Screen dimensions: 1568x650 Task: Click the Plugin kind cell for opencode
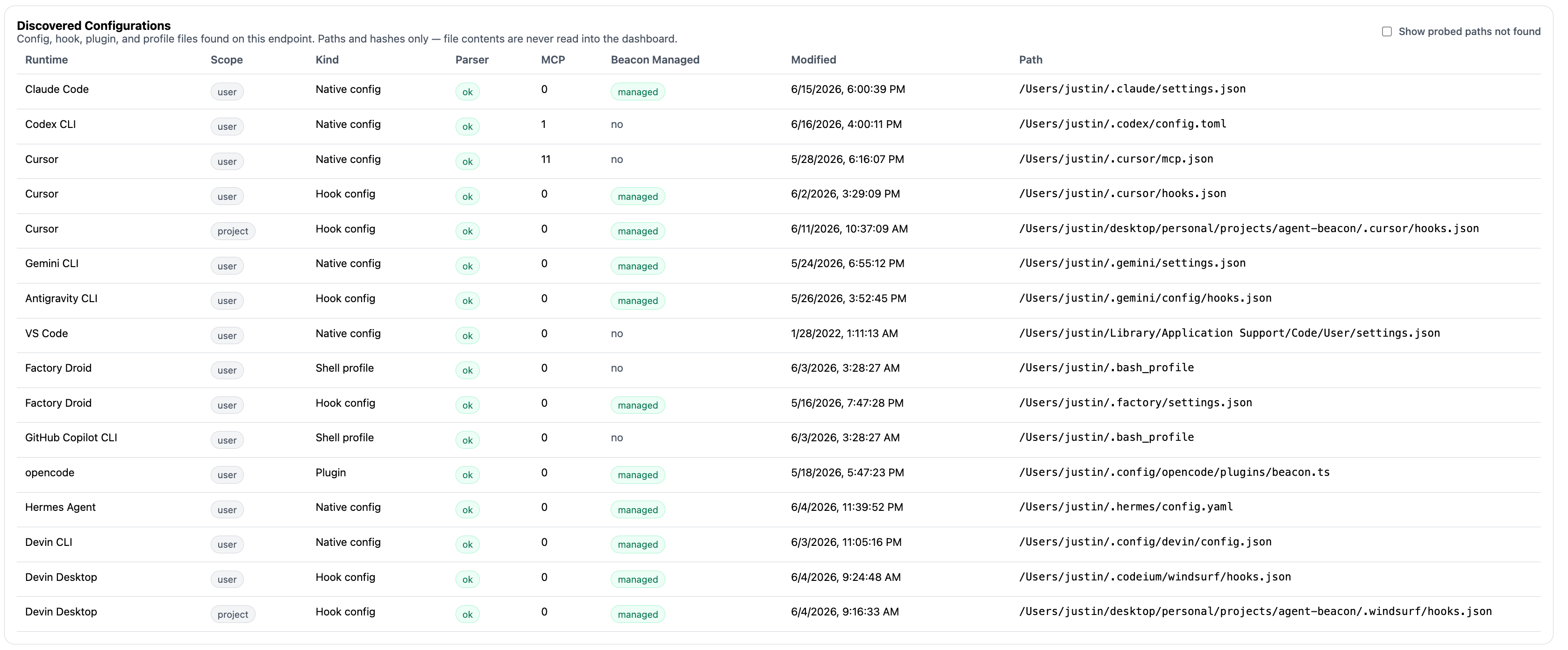point(330,473)
